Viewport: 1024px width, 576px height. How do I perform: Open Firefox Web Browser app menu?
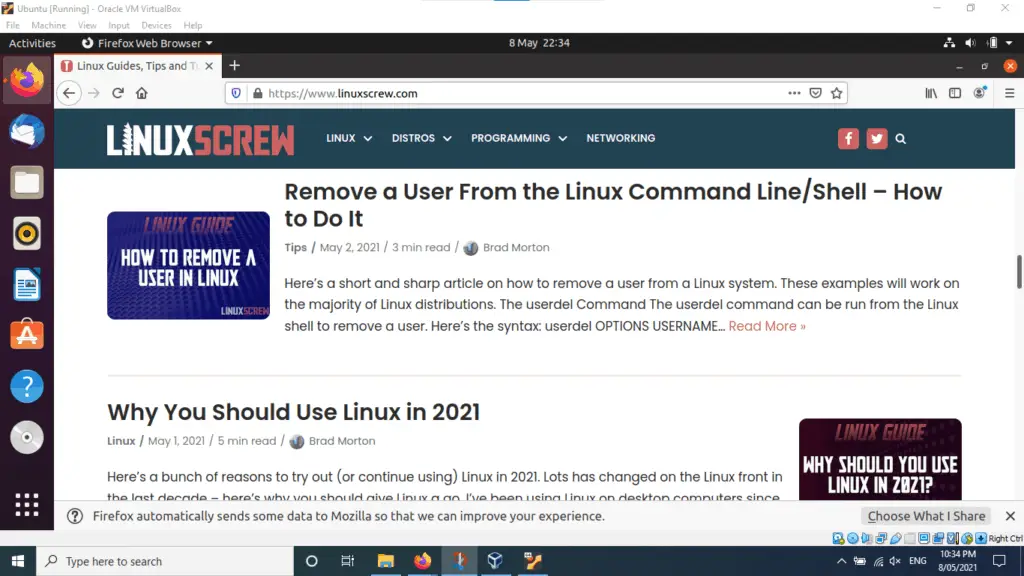click(147, 43)
